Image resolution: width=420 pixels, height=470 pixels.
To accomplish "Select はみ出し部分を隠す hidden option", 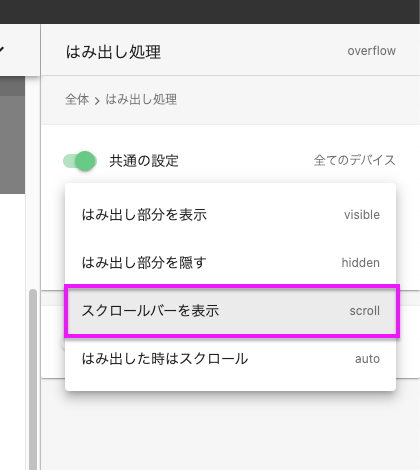I will point(230,263).
